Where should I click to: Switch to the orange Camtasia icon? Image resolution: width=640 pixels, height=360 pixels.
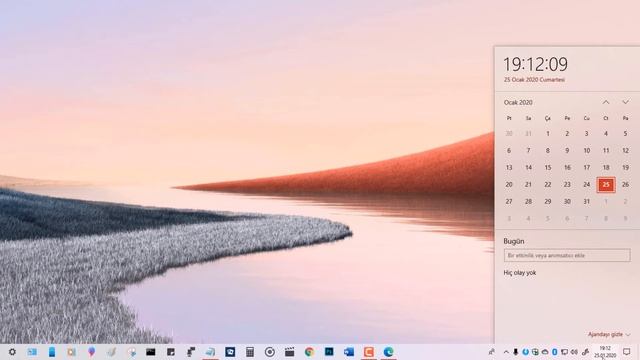[369, 352]
